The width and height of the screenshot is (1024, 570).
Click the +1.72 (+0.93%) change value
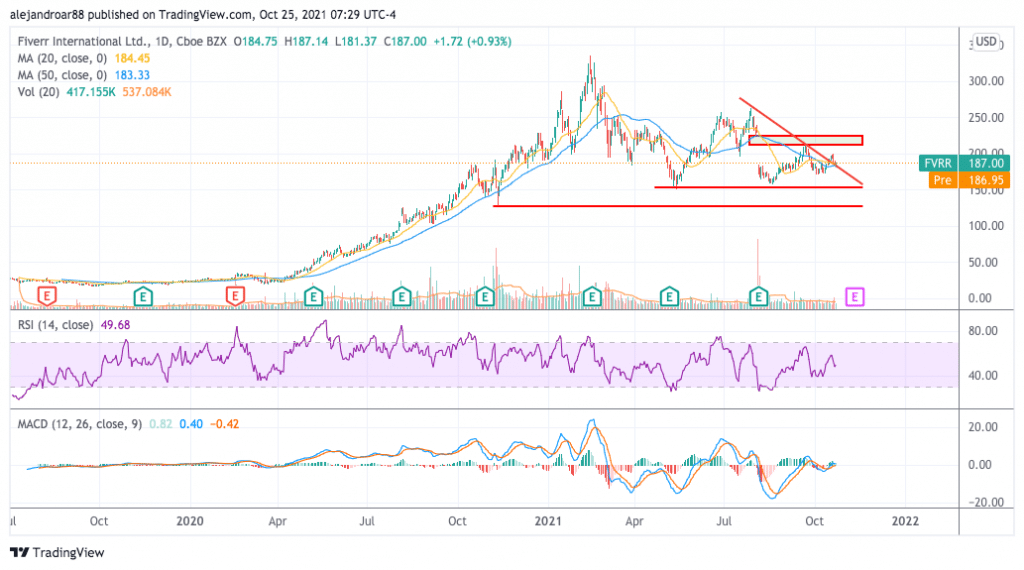pyautogui.click(x=473, y=41)
